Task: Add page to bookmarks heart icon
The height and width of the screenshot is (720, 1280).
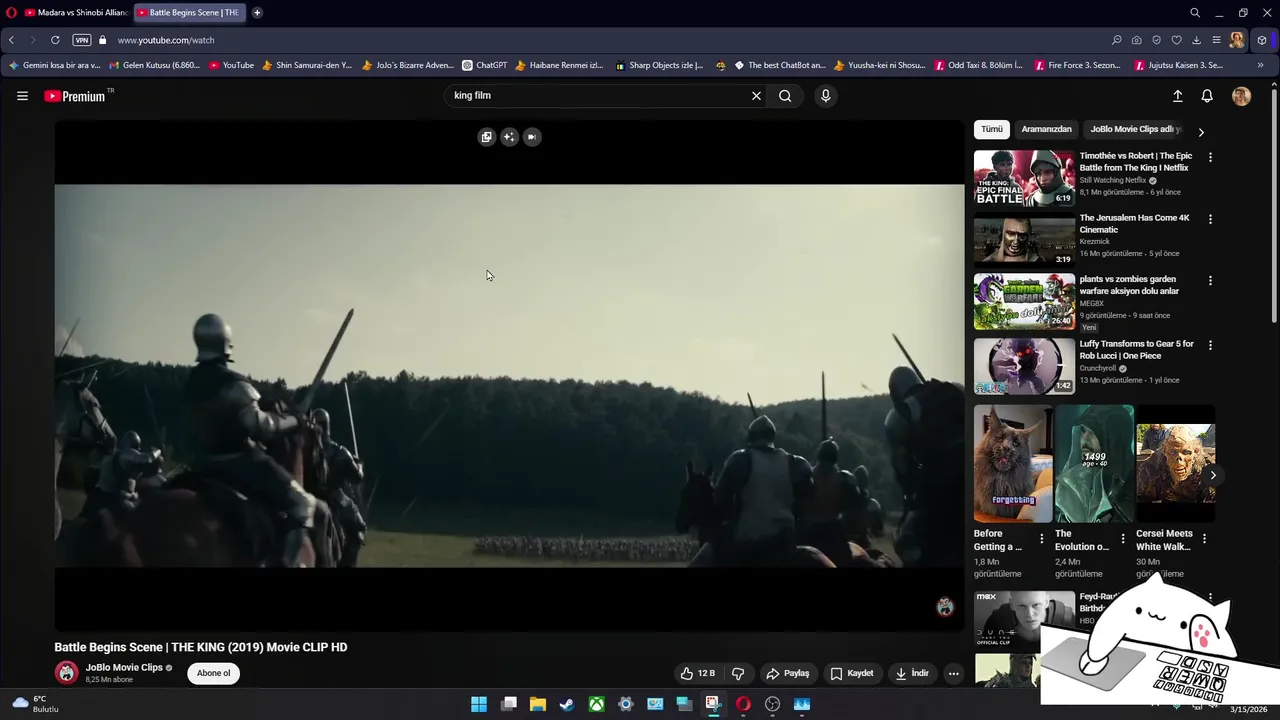Action: 1176,40
